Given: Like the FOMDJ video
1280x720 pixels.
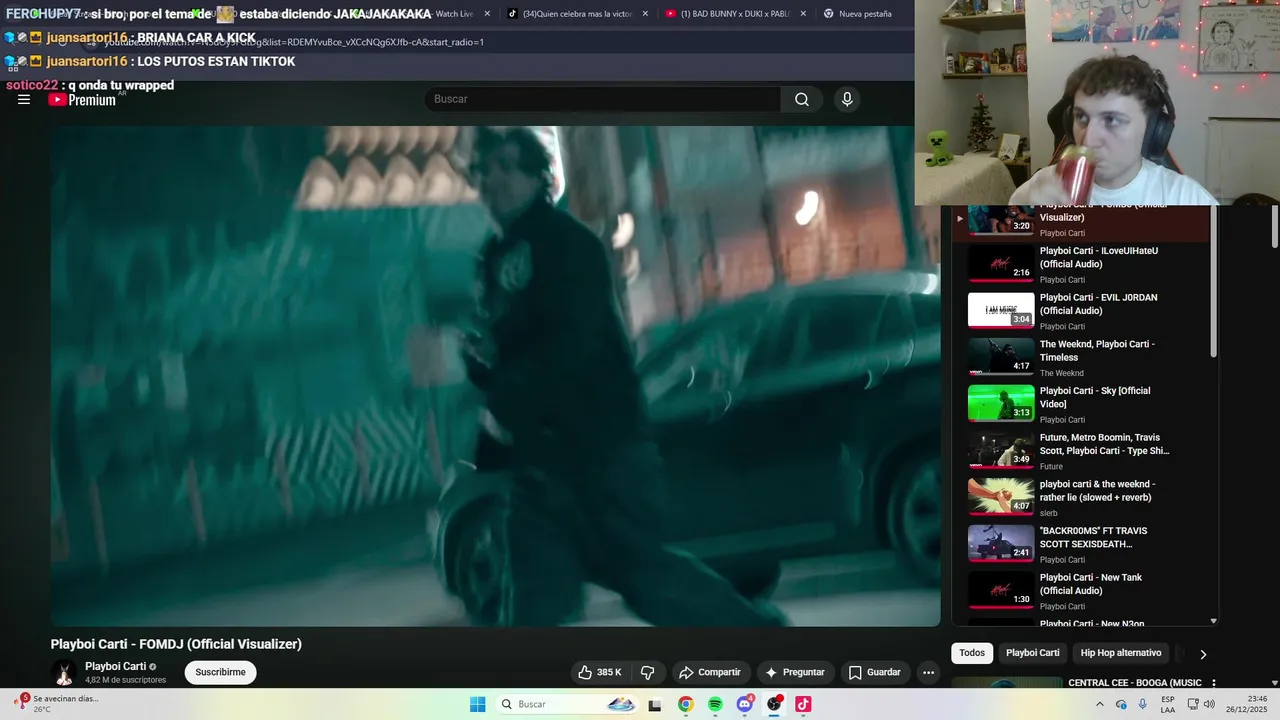Looking at the screenshot, I should click(x=600, y=672).
